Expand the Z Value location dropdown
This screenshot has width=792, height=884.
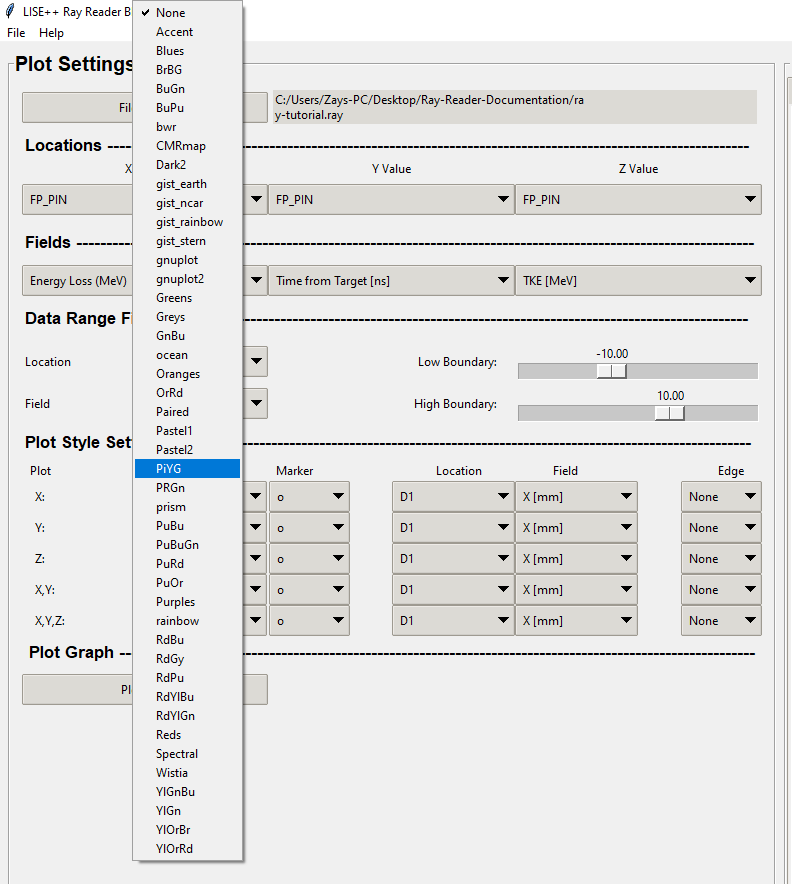637,200
